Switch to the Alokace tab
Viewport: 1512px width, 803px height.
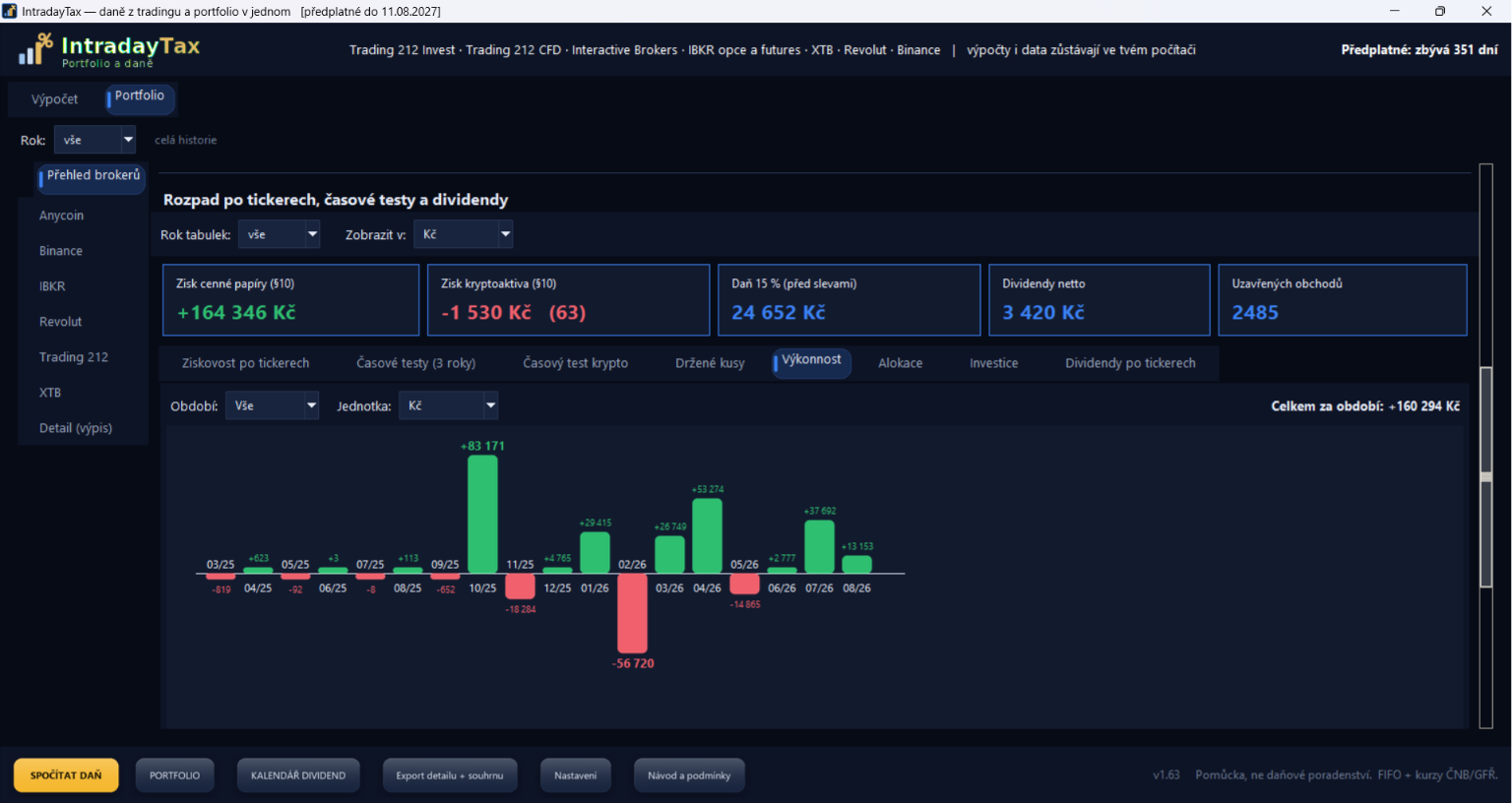pyautogui.click(x=900, y=363)
